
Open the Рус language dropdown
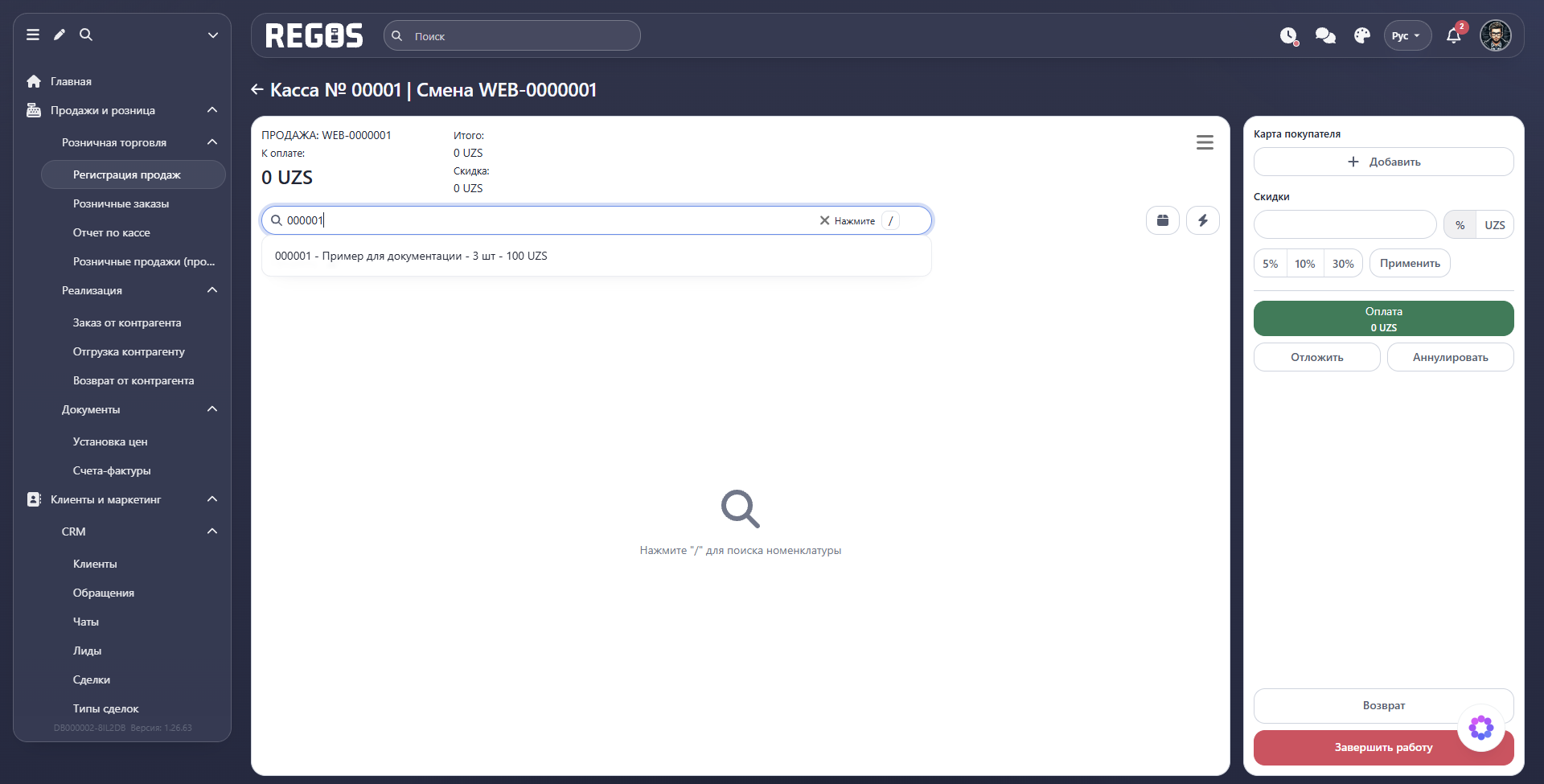click(x=1407, y=35)
